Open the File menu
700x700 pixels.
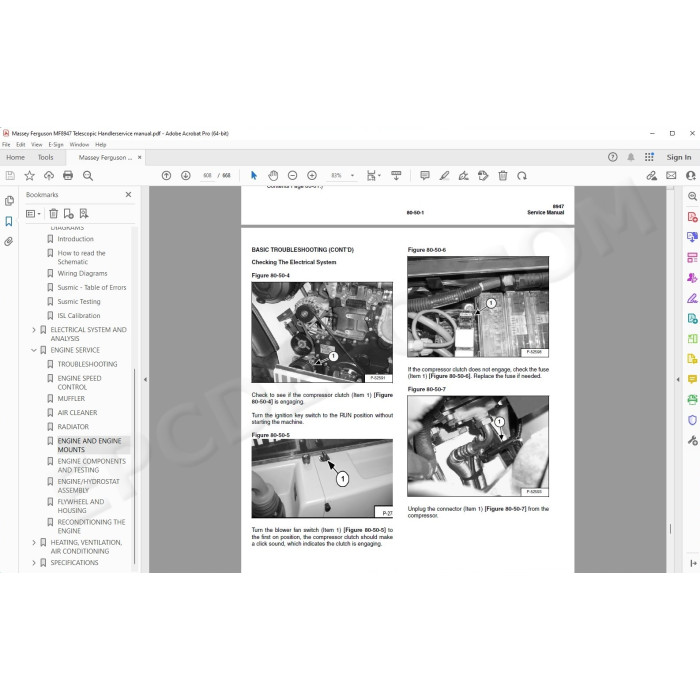pyautogui.click(x=6, y=145)
